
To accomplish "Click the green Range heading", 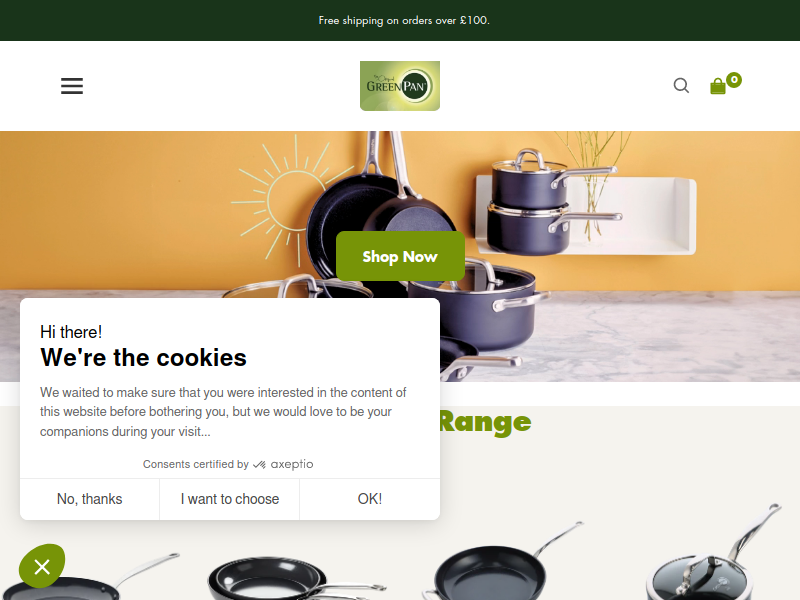I will point(485,422).
